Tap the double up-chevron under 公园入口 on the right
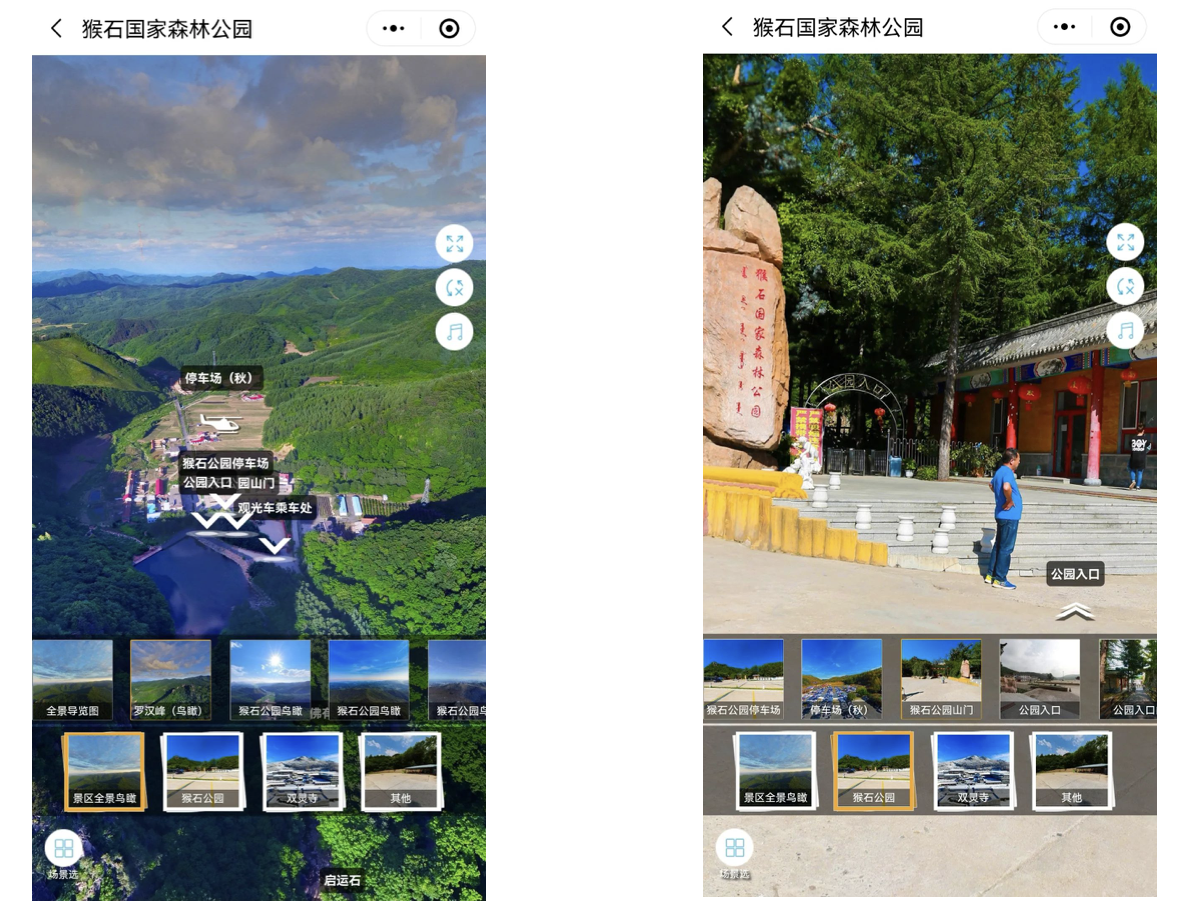 tap(1075, 610)
